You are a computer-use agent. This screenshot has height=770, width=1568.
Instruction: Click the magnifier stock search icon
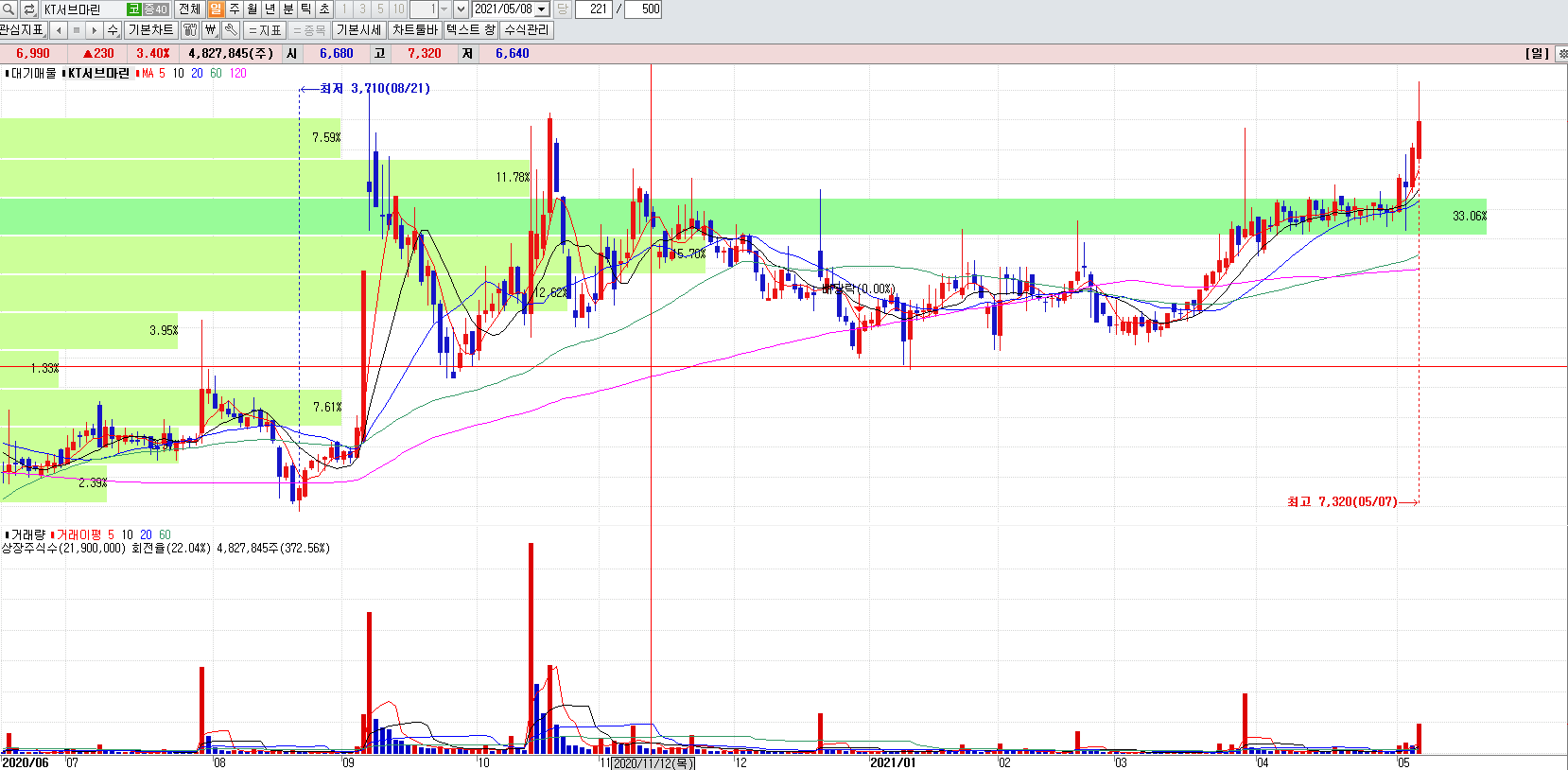tap(9, 9)
